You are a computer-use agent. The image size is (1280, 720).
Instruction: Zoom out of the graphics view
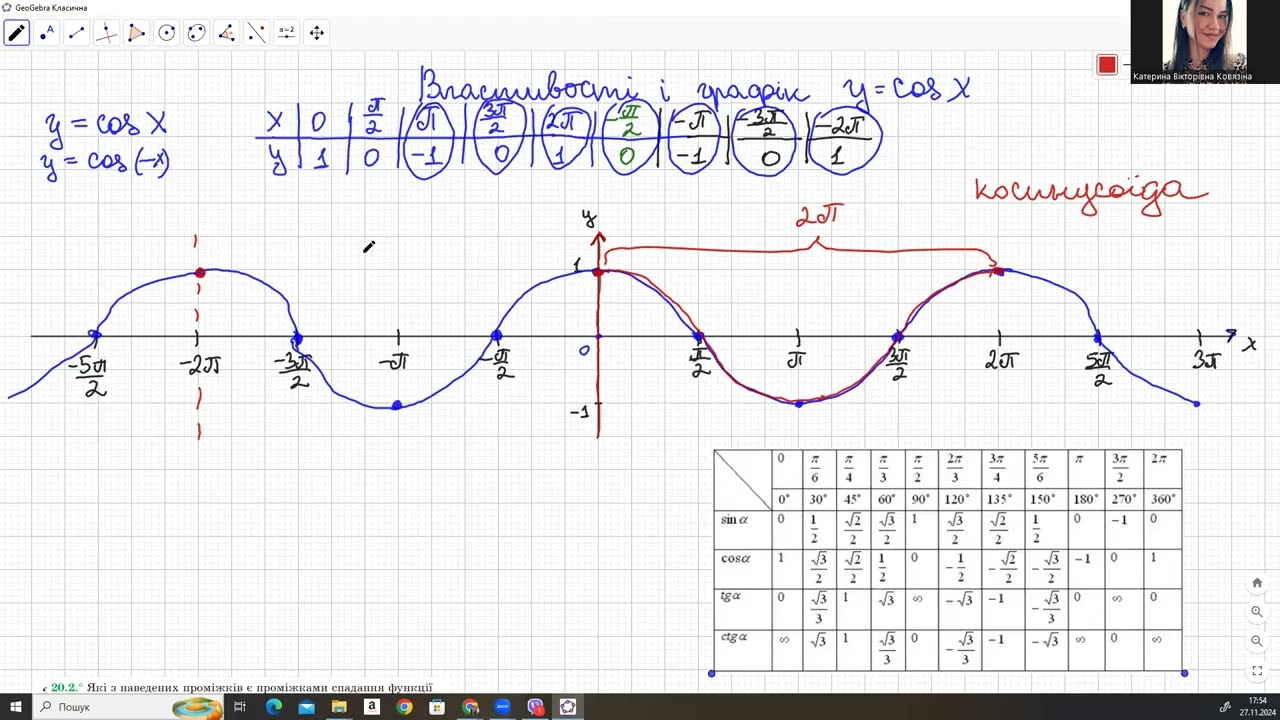coord(1257,641)
